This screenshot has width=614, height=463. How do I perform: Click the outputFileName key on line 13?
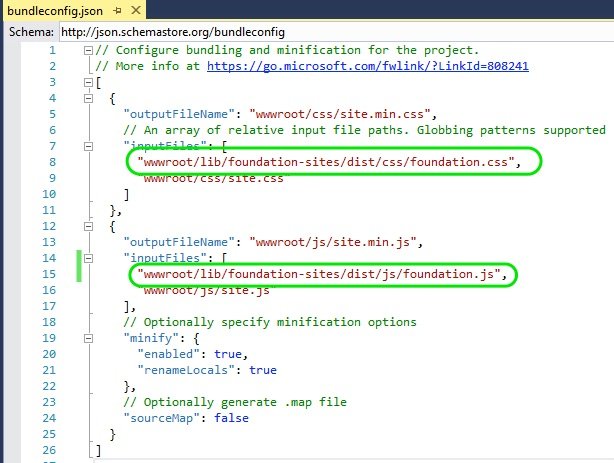(179, 242)
